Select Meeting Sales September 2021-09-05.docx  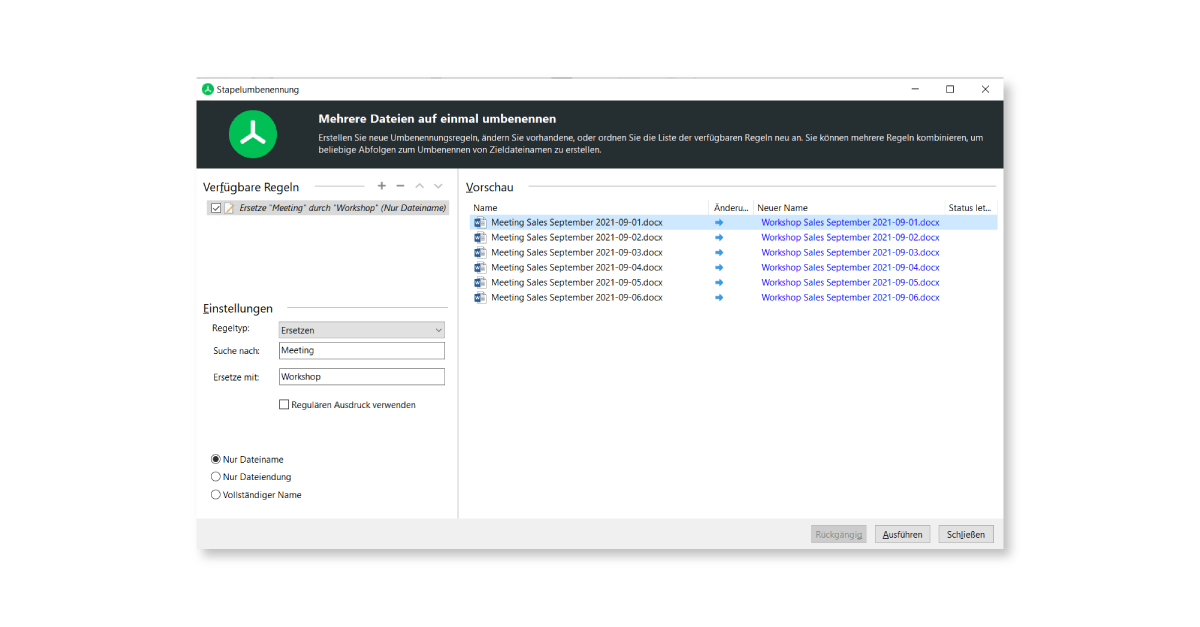point(576,283)
